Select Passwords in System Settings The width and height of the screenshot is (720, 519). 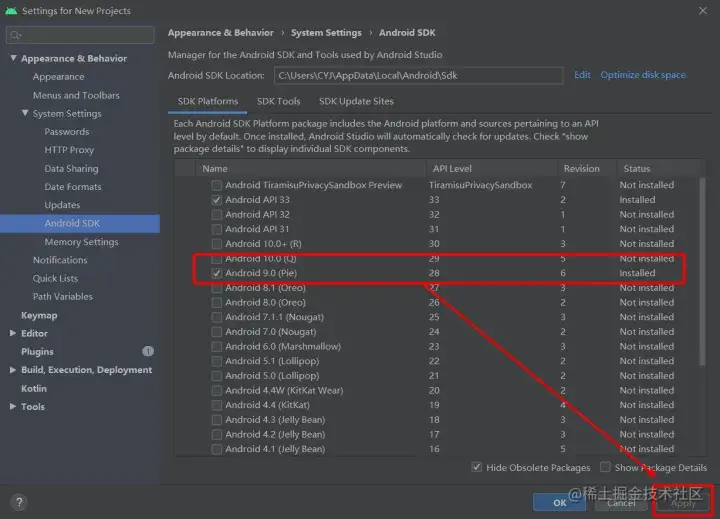pos(67,132)
